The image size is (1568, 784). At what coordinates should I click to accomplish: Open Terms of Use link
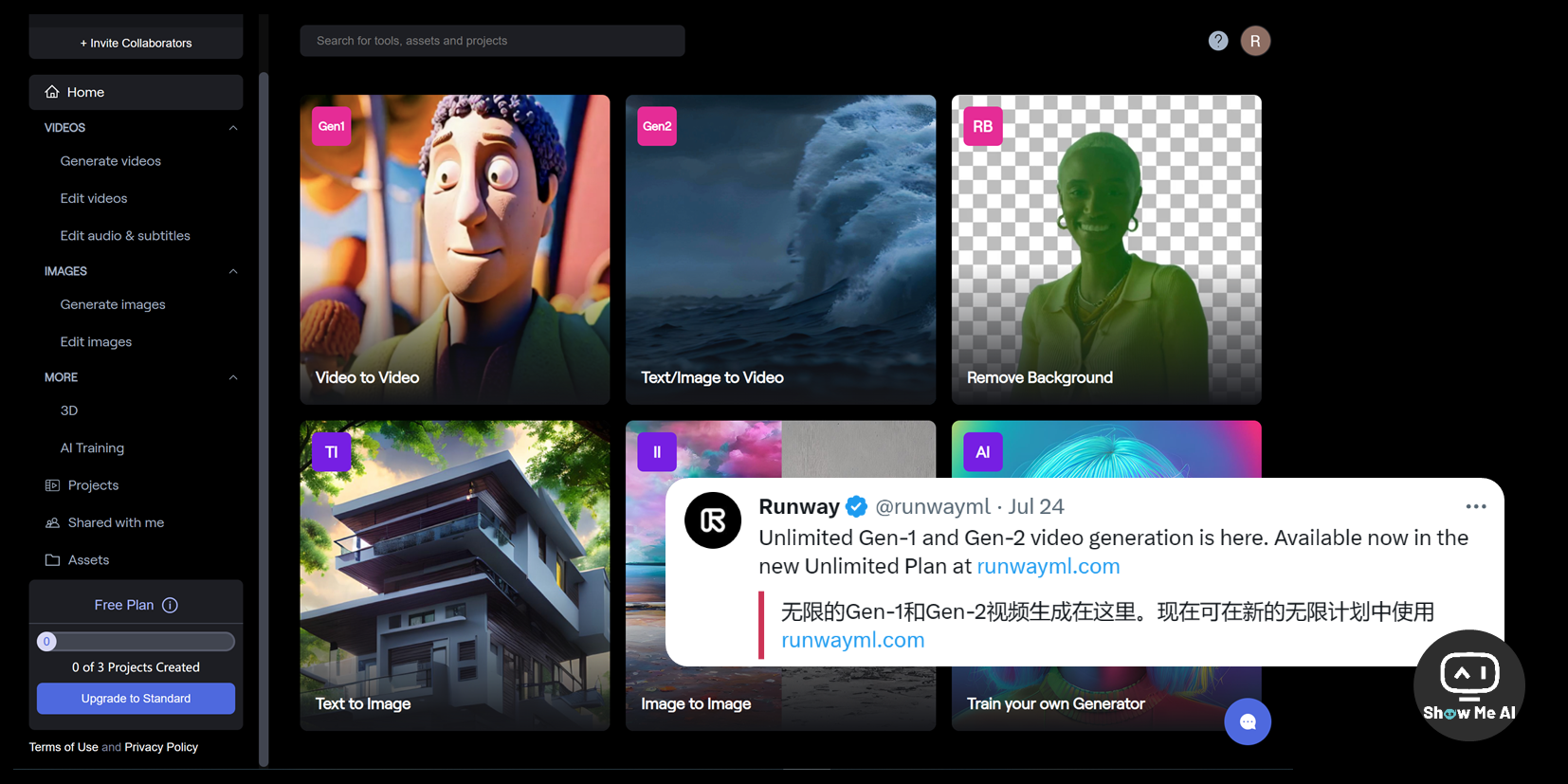tap(64, 747)
